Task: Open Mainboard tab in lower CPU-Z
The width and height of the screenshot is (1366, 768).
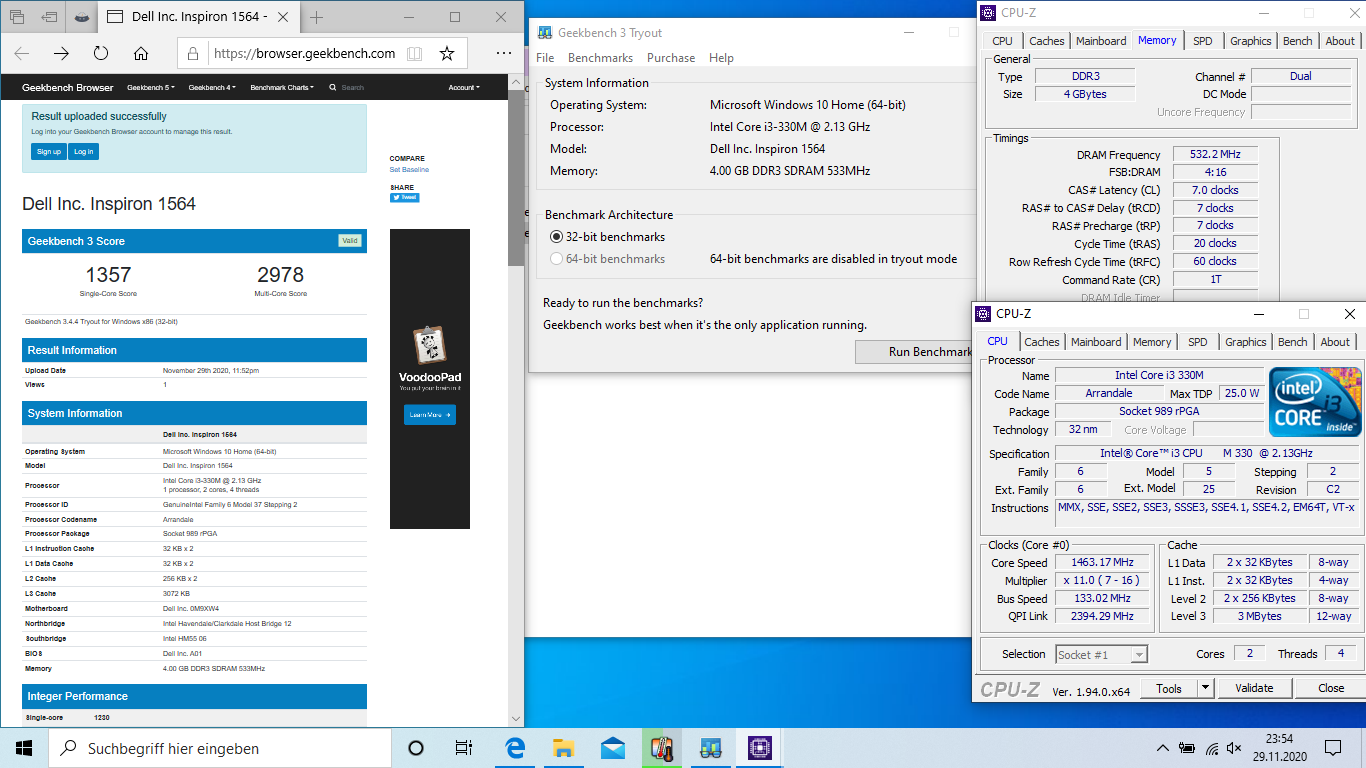Action: point(1096,342)
